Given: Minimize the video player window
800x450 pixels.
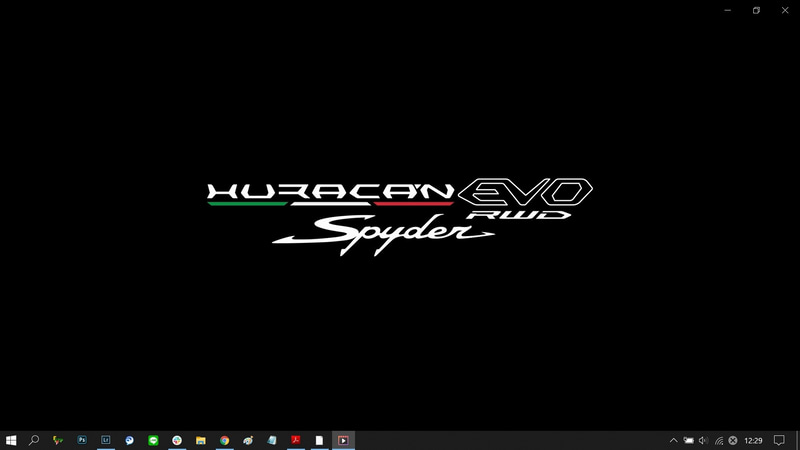Looking at the screenshot, I should pyautogui.click(x=728, y=10).
